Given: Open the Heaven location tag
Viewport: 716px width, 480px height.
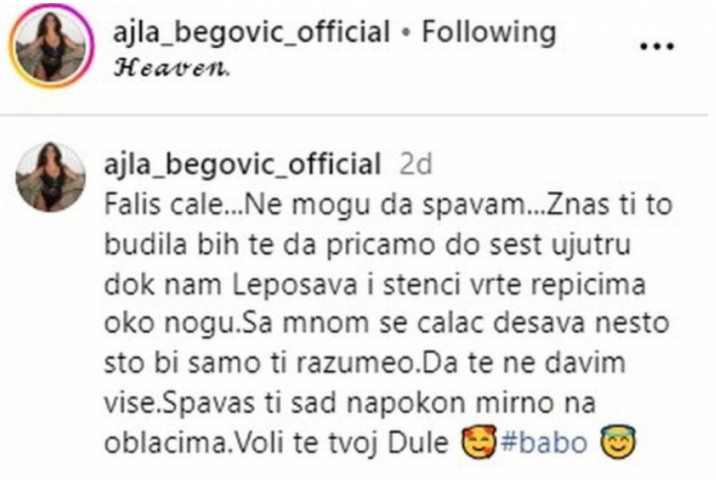Looking at the screenshot, I should 171,69.
